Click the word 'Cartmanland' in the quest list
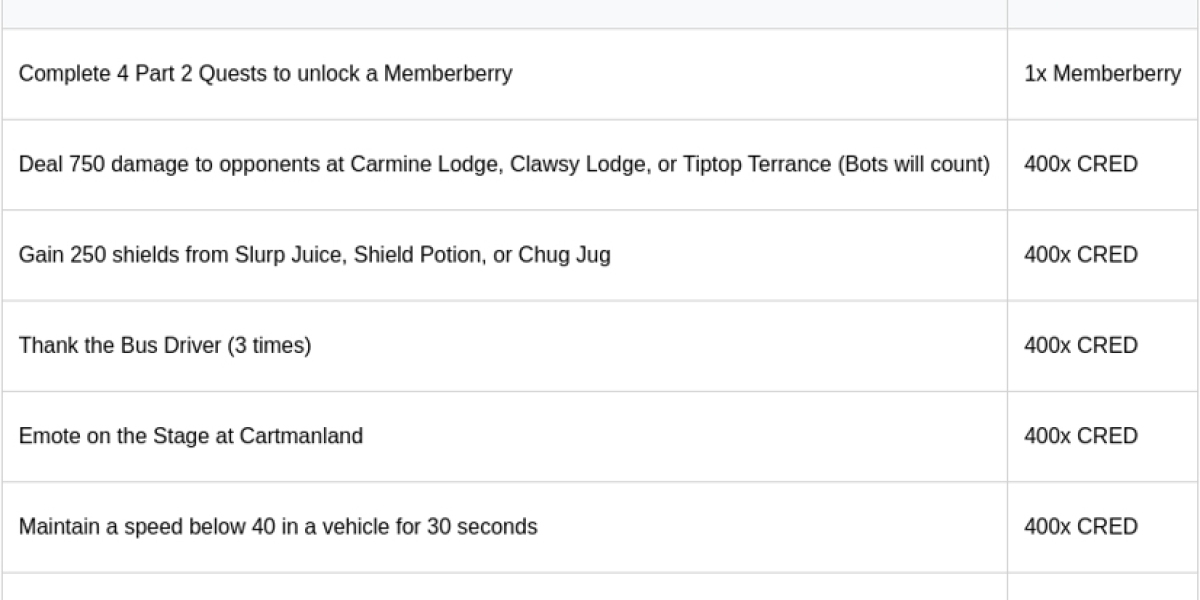The image size is (1200, 600). (301, 436)
